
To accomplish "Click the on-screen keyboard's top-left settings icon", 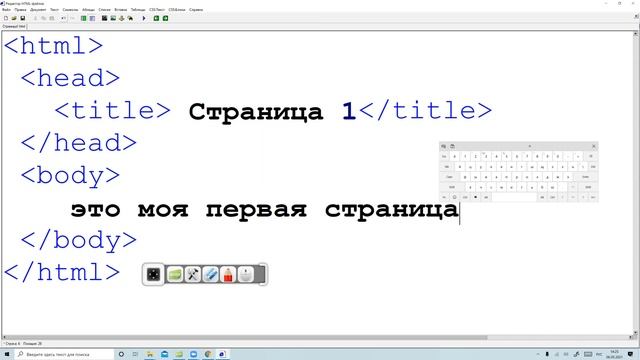I will point(444,146).
